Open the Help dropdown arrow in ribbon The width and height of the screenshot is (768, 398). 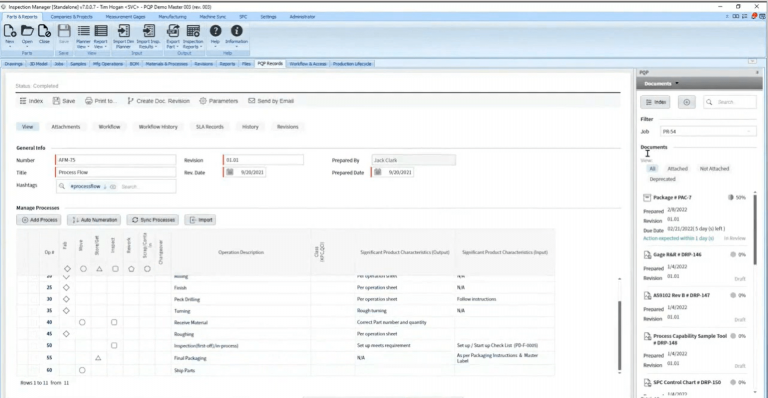[215, 47]
